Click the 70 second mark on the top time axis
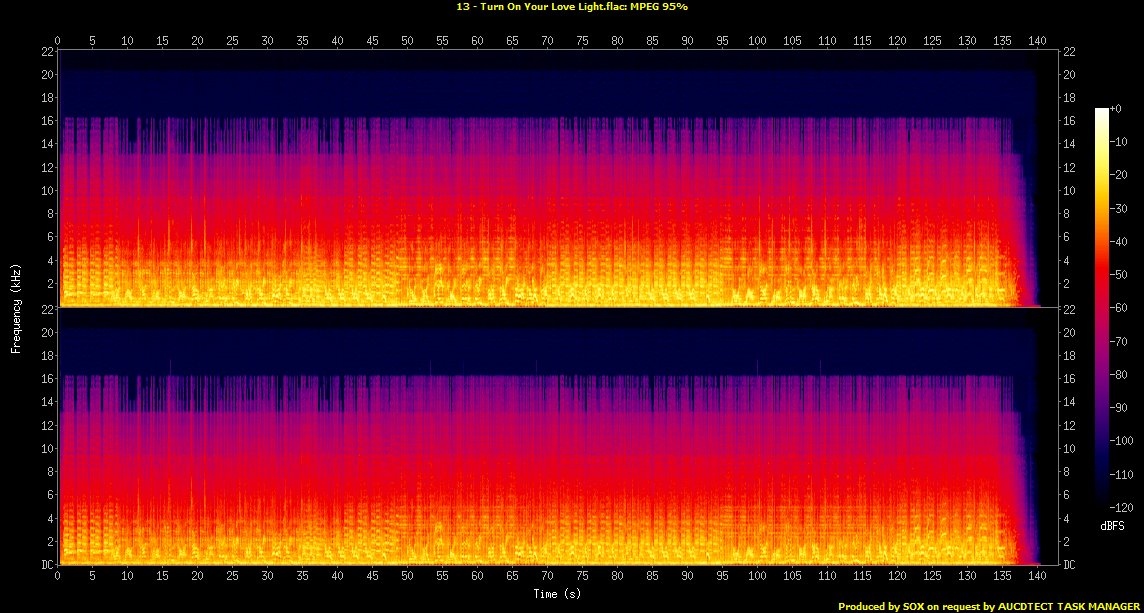Image resolution: width=1144 pixels, height=613 pixels. pos(547,41)
